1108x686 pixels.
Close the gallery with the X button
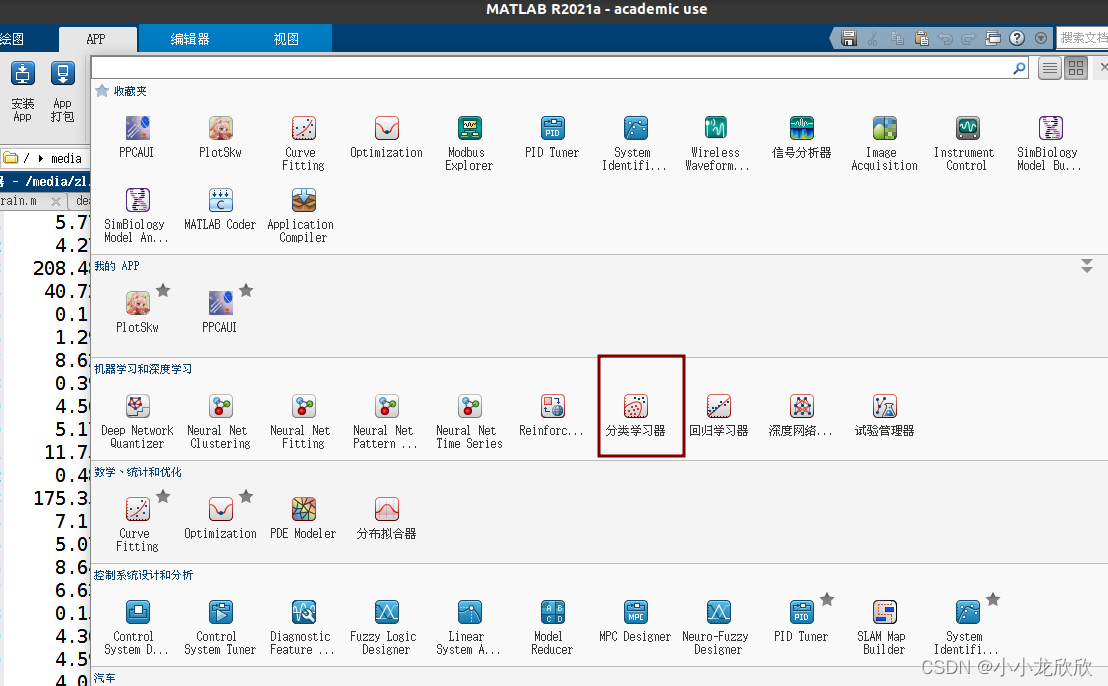[x=1103, y=67]
